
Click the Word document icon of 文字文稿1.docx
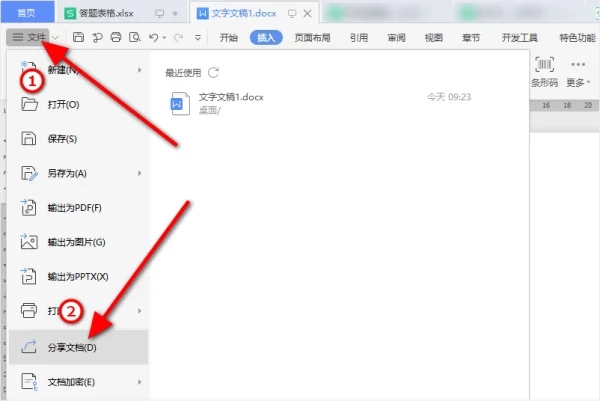[180, 103]
